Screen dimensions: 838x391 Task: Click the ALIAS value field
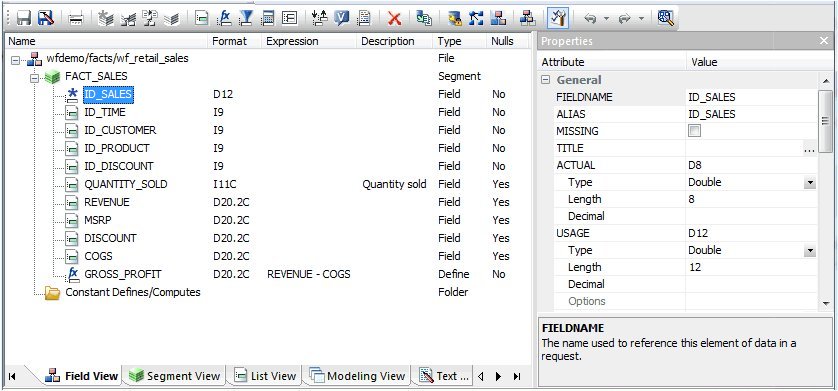pyautogui.click(x=751, y=114)
